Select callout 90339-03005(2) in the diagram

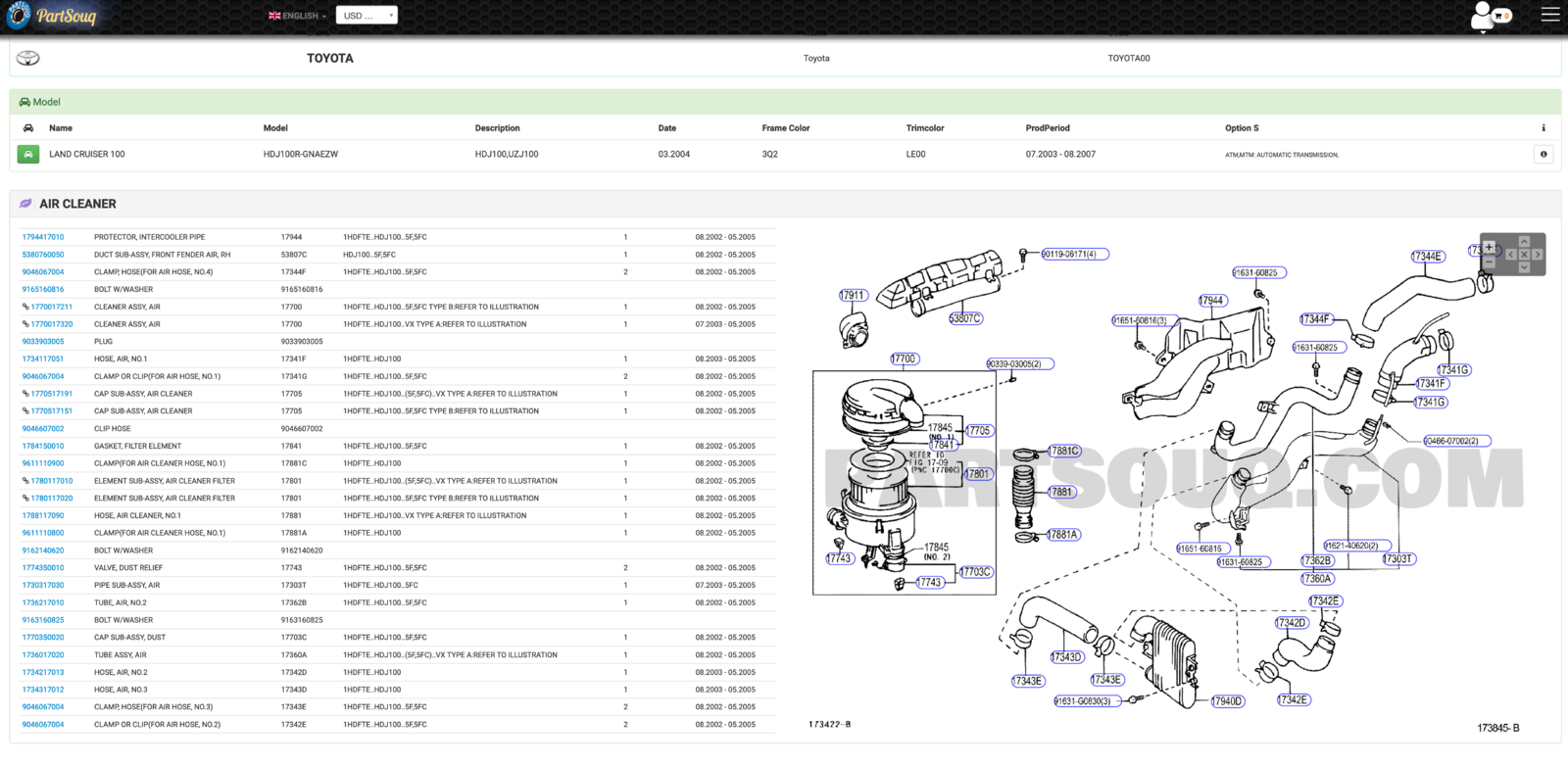pyautogui.click(x=1020, y=363)
